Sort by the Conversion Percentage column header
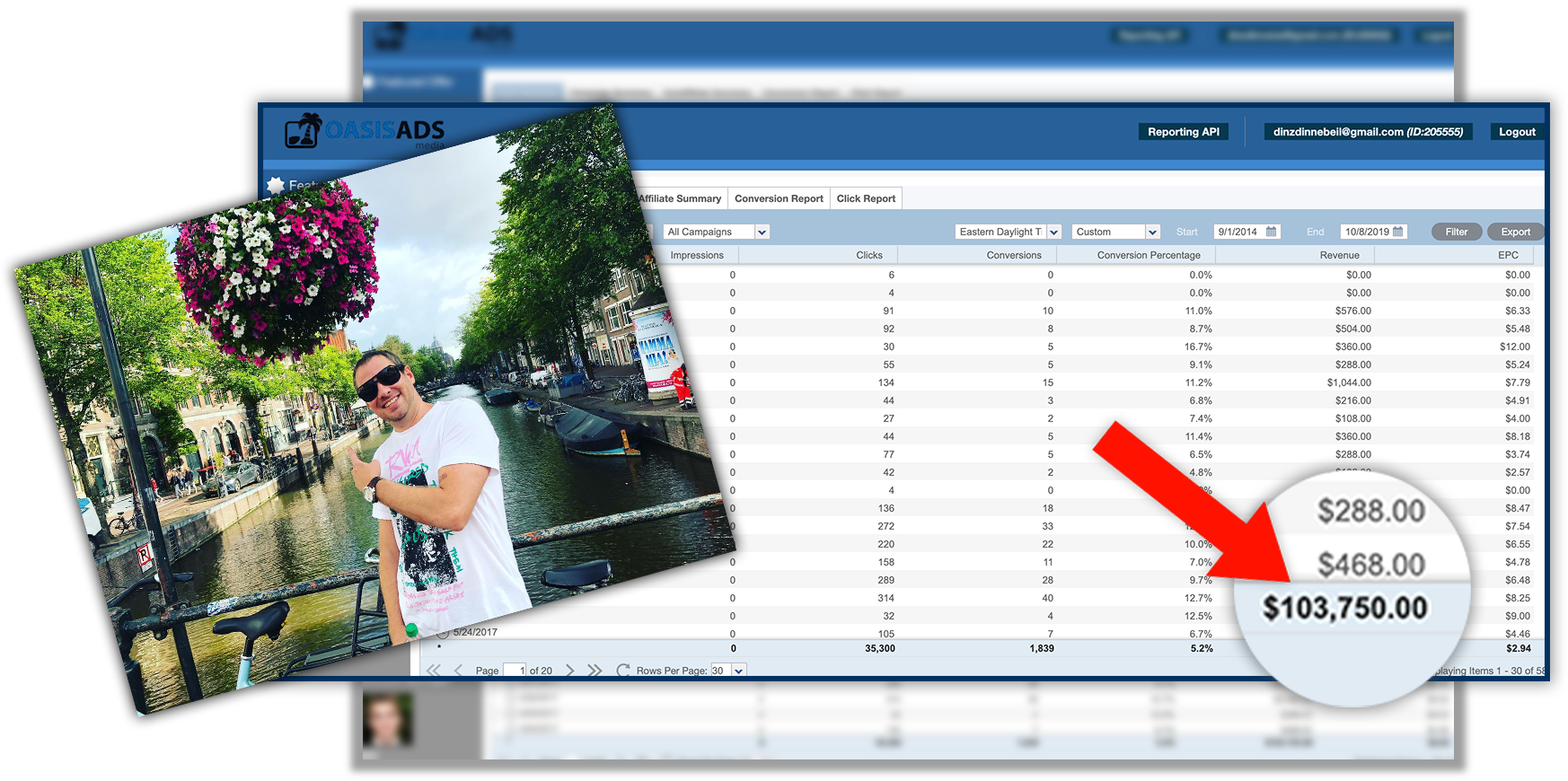 pyautogui.click(x=1149, y=255)
